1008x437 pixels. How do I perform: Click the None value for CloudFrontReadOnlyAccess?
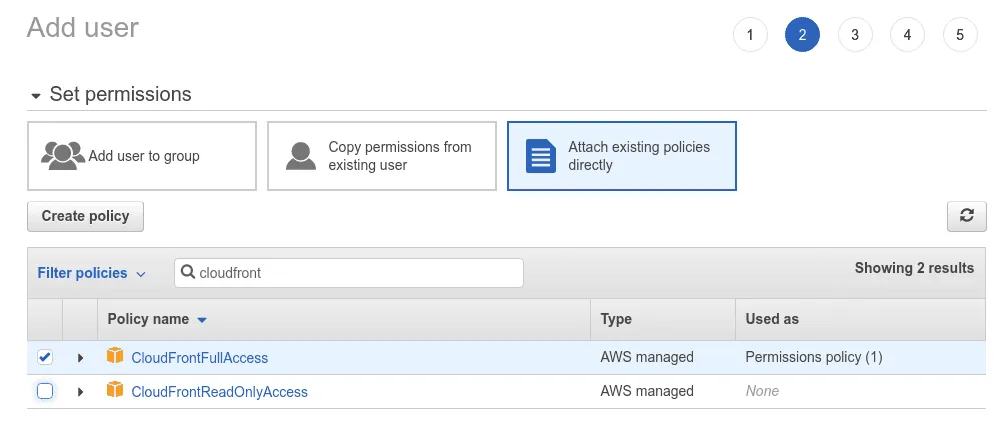pos(762,391)
